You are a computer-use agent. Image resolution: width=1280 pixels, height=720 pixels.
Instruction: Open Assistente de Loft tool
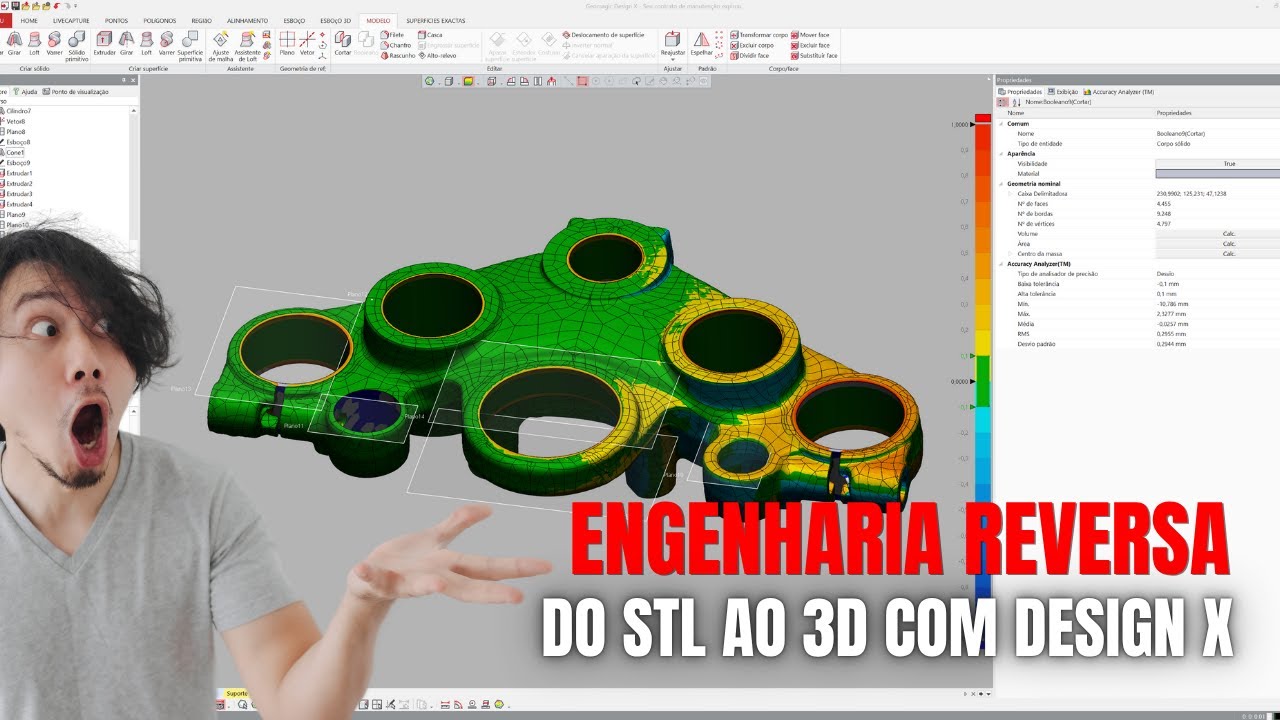247,45
